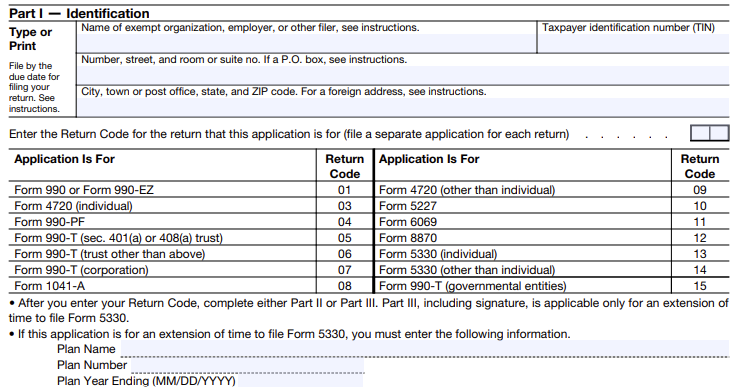Click return code 04 cell
The height and width of the screenshot is (387, 740).
pos(345,222)
